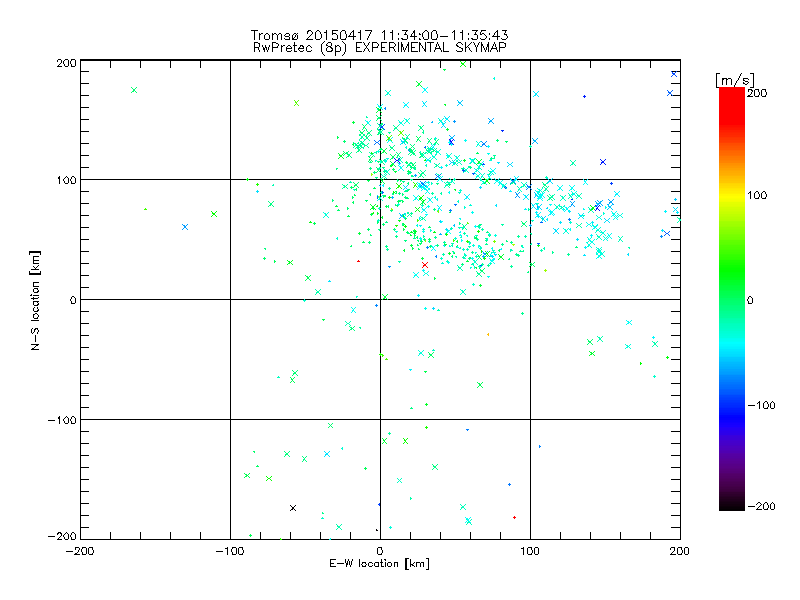
Task: Select the black cross marker in the skymap
Action: [x=293, y=508]
